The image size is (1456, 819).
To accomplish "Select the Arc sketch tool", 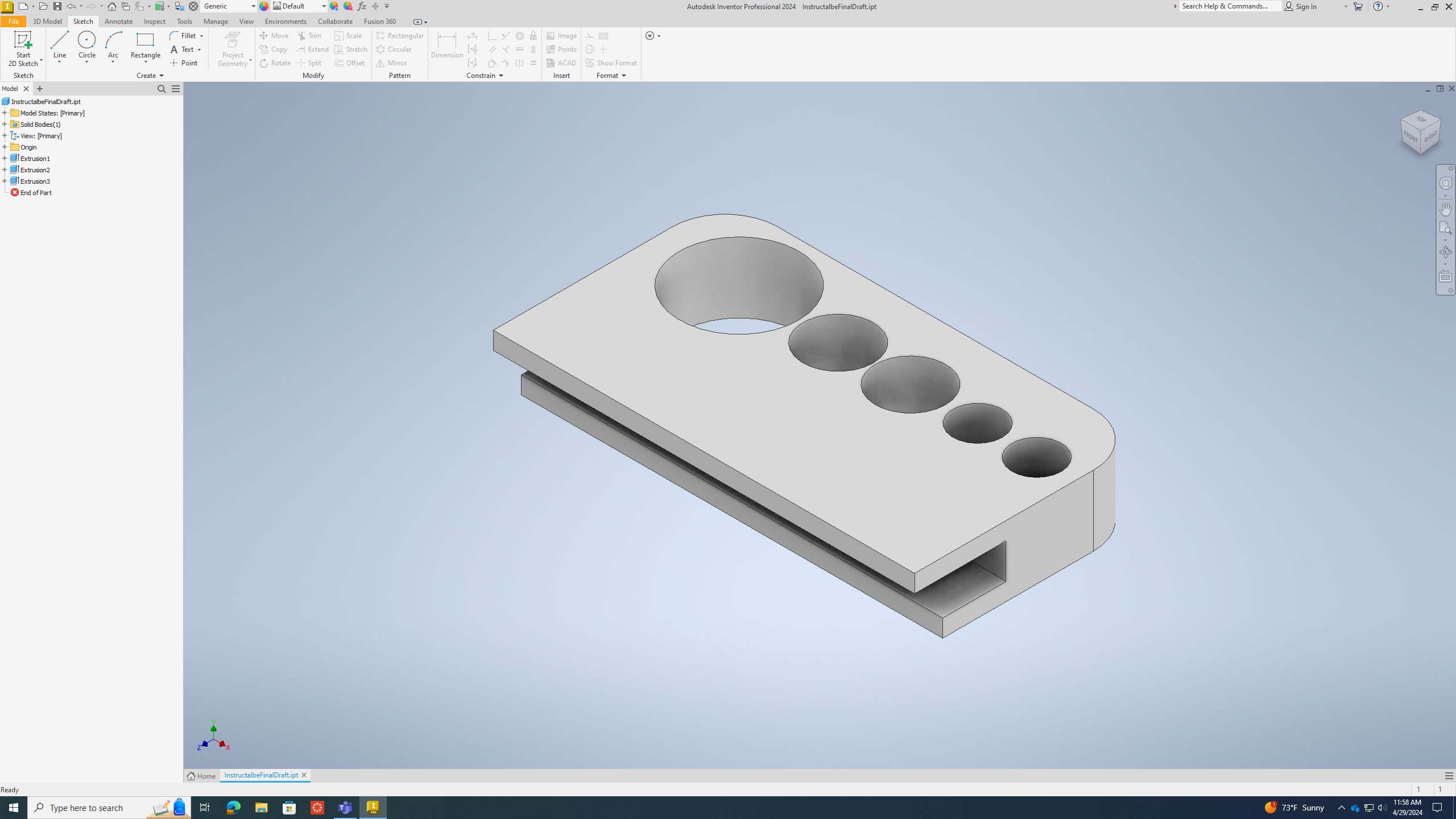I will point(113,47).
